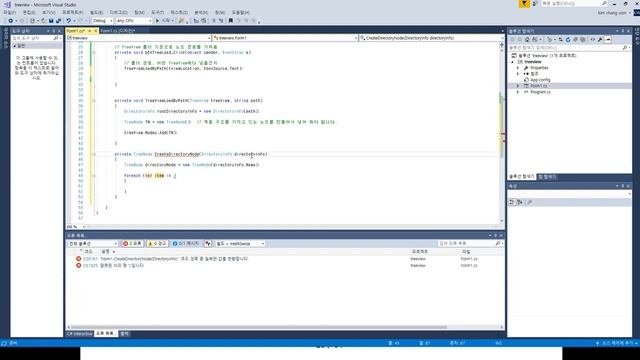
Task: Open the File menu
Action: coord(9,13)
